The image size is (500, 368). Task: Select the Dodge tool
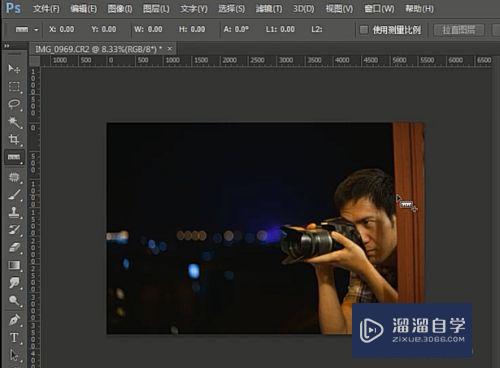point(14,301)
